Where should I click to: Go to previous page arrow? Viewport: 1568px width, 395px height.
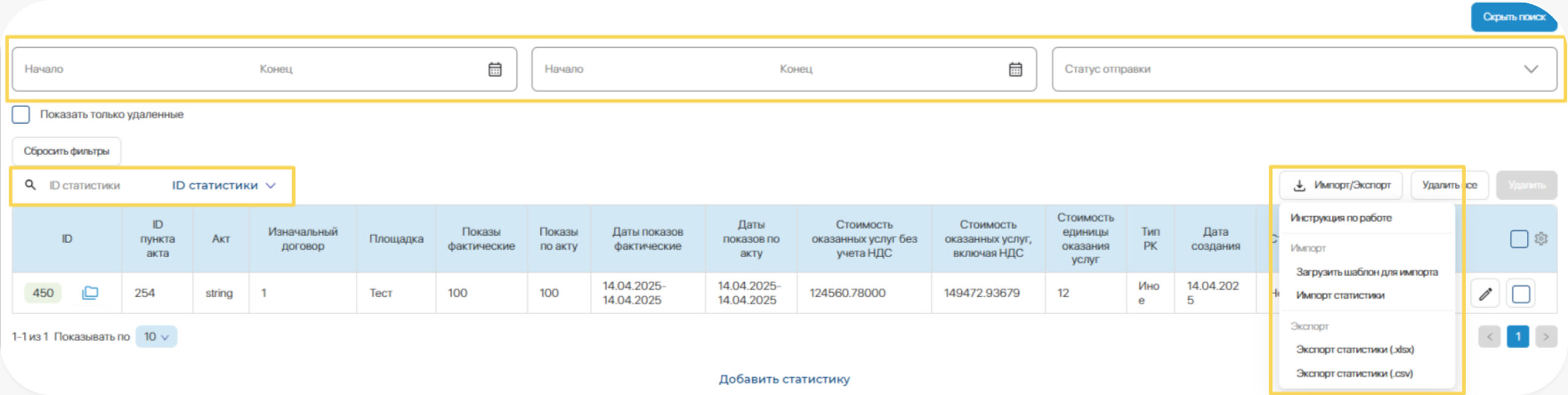[1489, 337]
